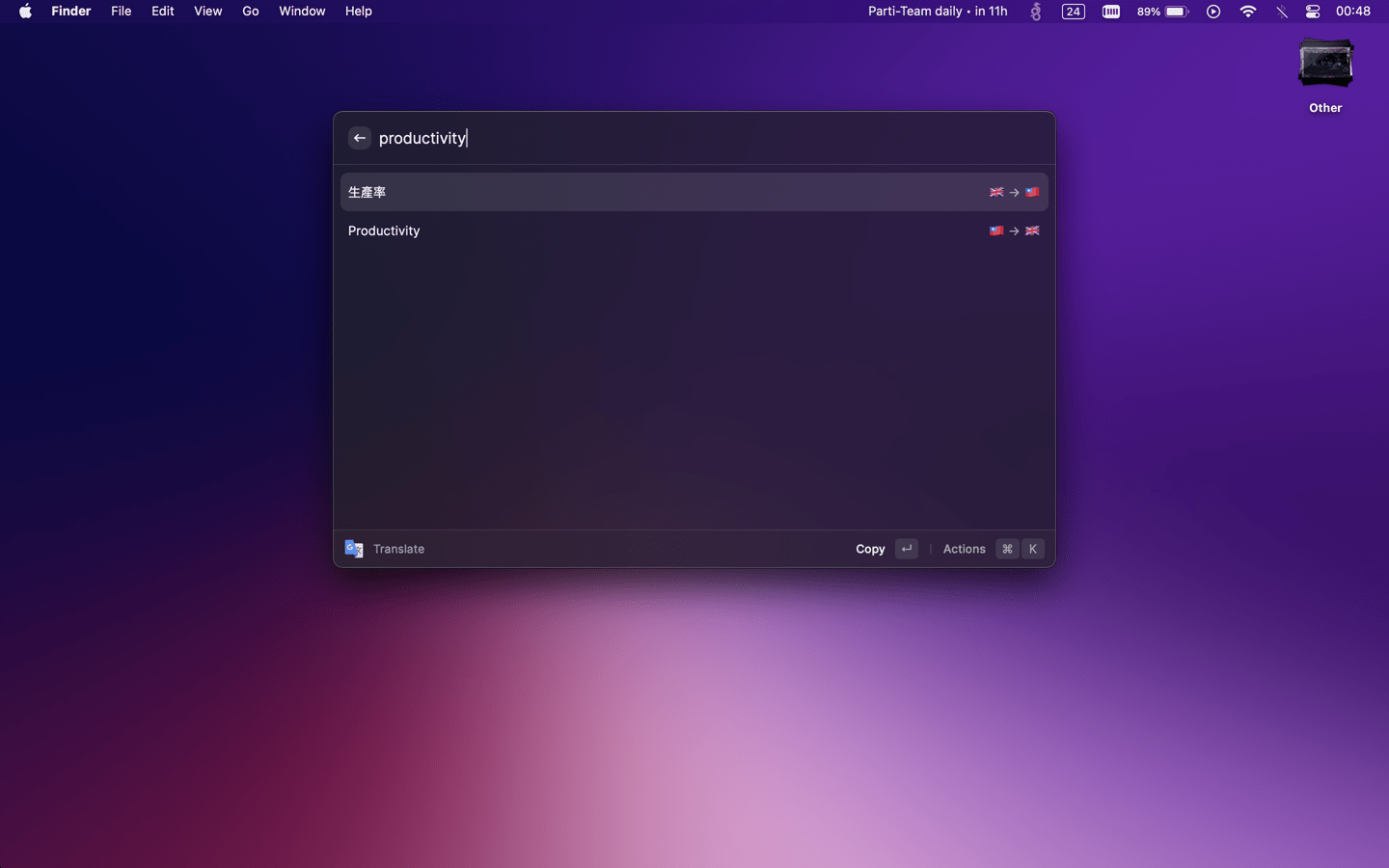This screenshot has height=868, width=1389.
Task: Click the arrow between flags on the top result
Action: click(x=1014, y=192)
